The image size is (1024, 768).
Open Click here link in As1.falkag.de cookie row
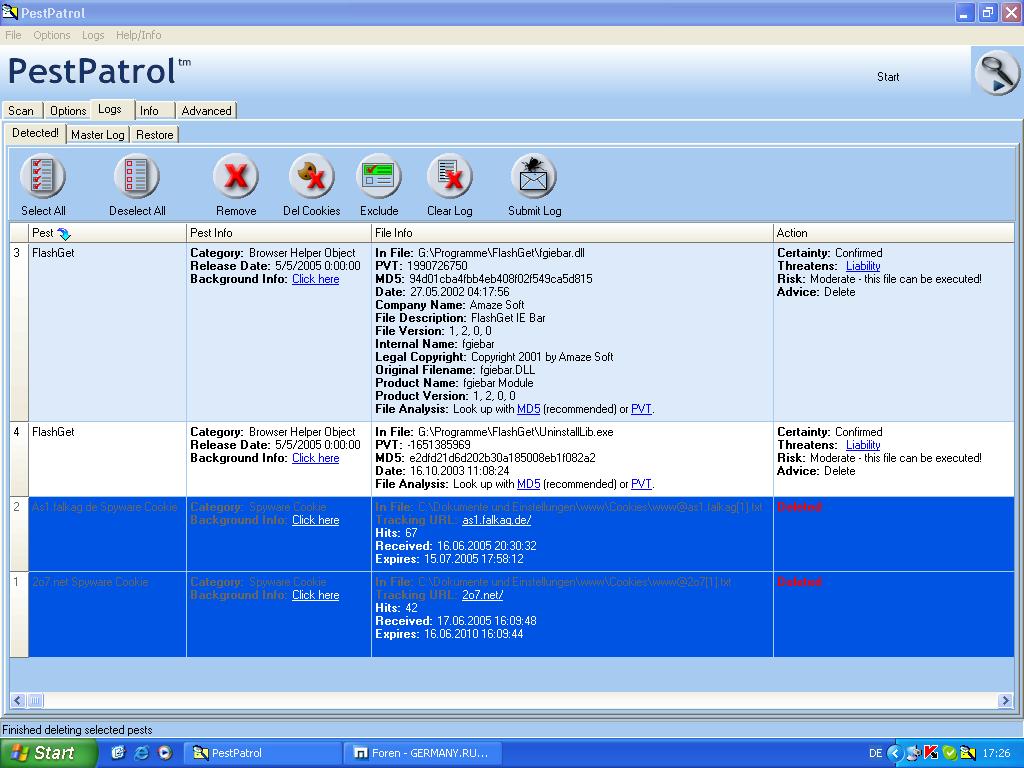pyautogui.click(x=315, y=520)
